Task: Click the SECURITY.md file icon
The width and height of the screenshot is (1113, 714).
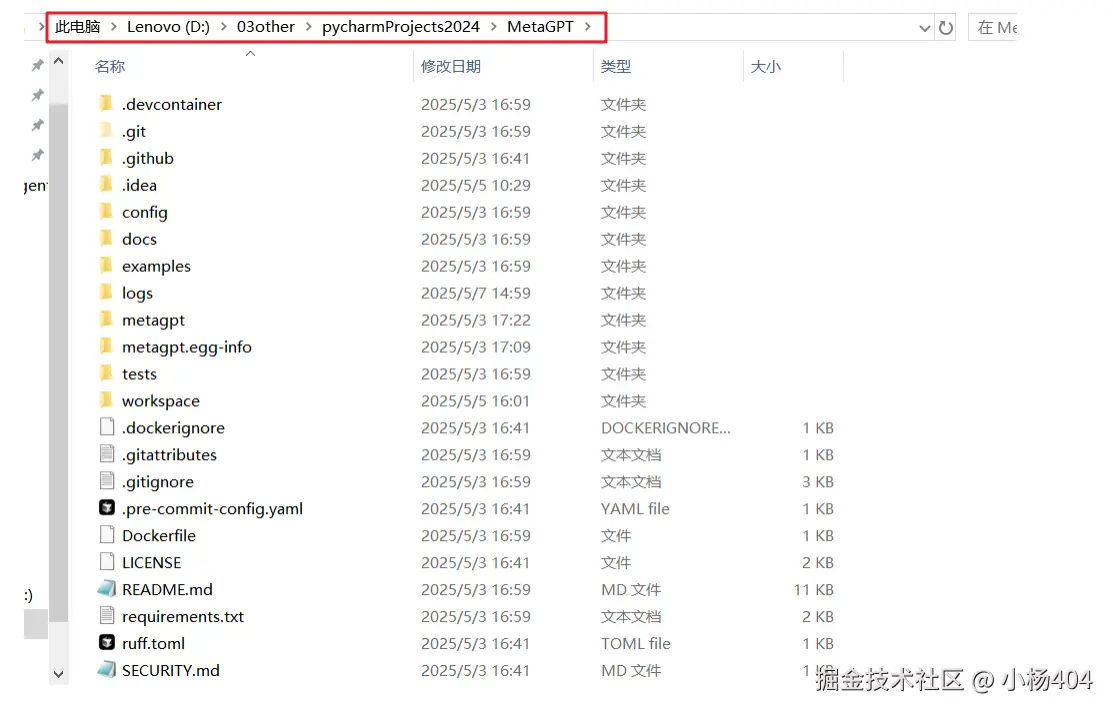Action: tap(106, 669)
